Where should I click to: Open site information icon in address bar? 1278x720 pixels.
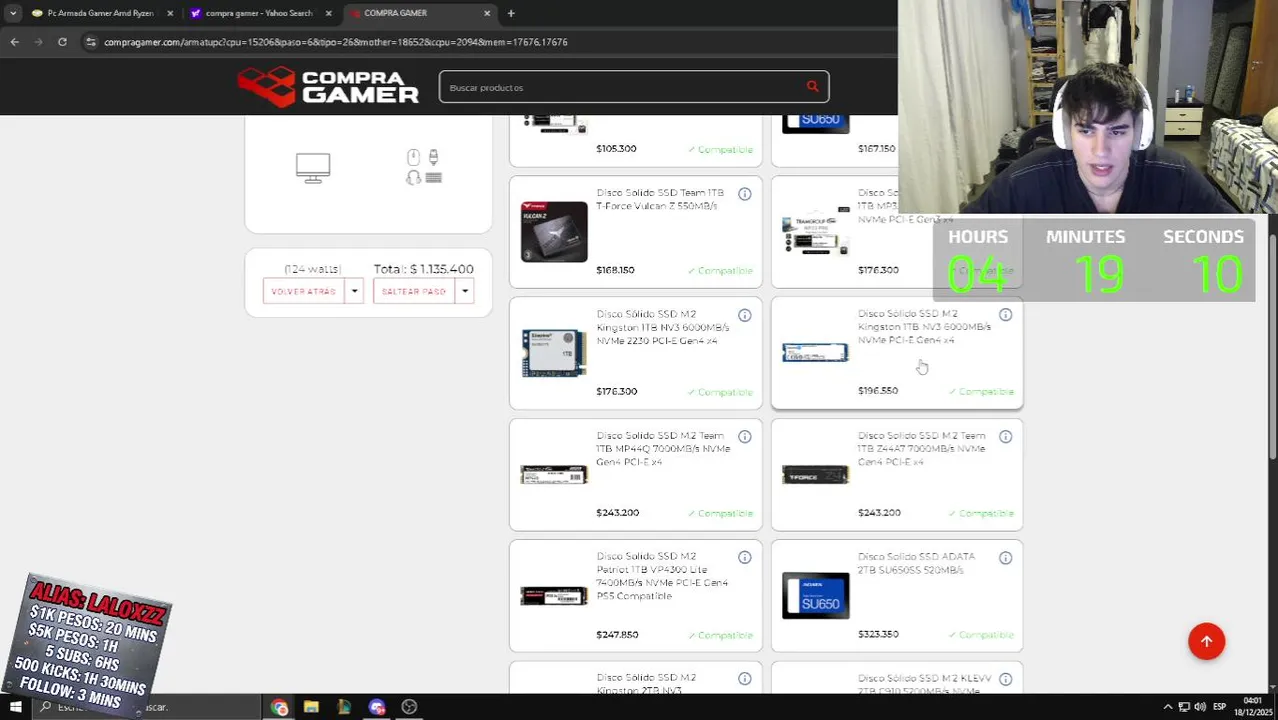coord(90,42)
